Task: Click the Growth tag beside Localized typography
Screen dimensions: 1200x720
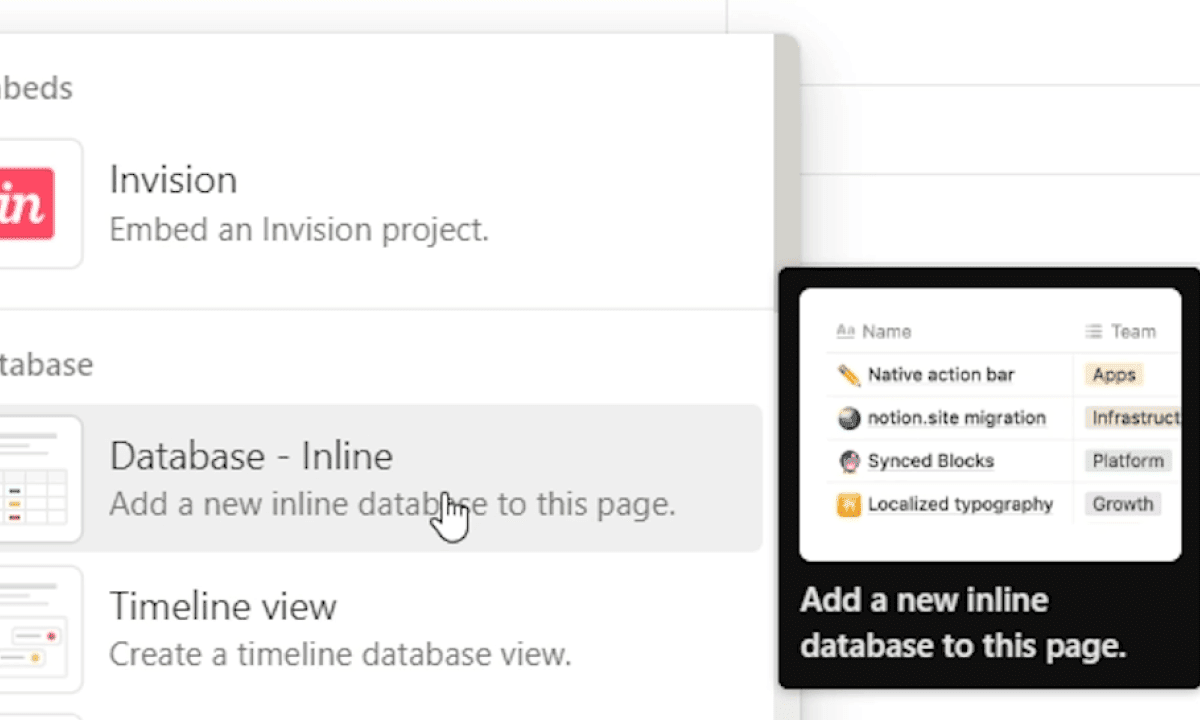Action: [x=1122, y=504]
